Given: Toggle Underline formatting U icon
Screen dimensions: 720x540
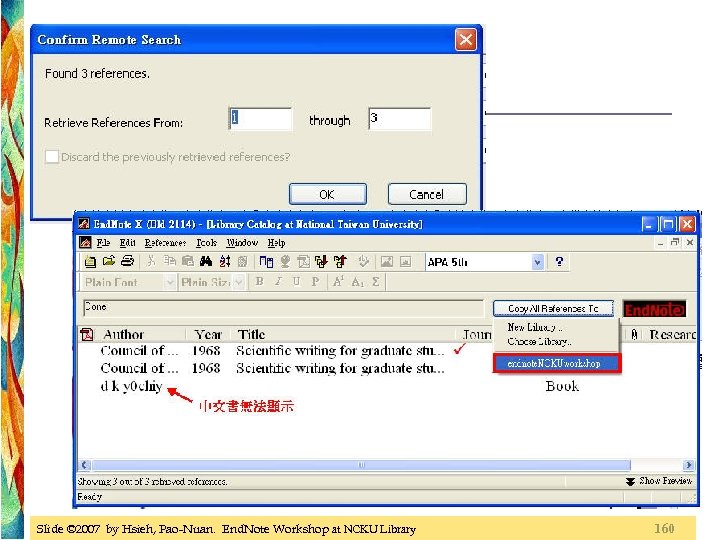Looking at the screenshot, I should pos(296,281).
